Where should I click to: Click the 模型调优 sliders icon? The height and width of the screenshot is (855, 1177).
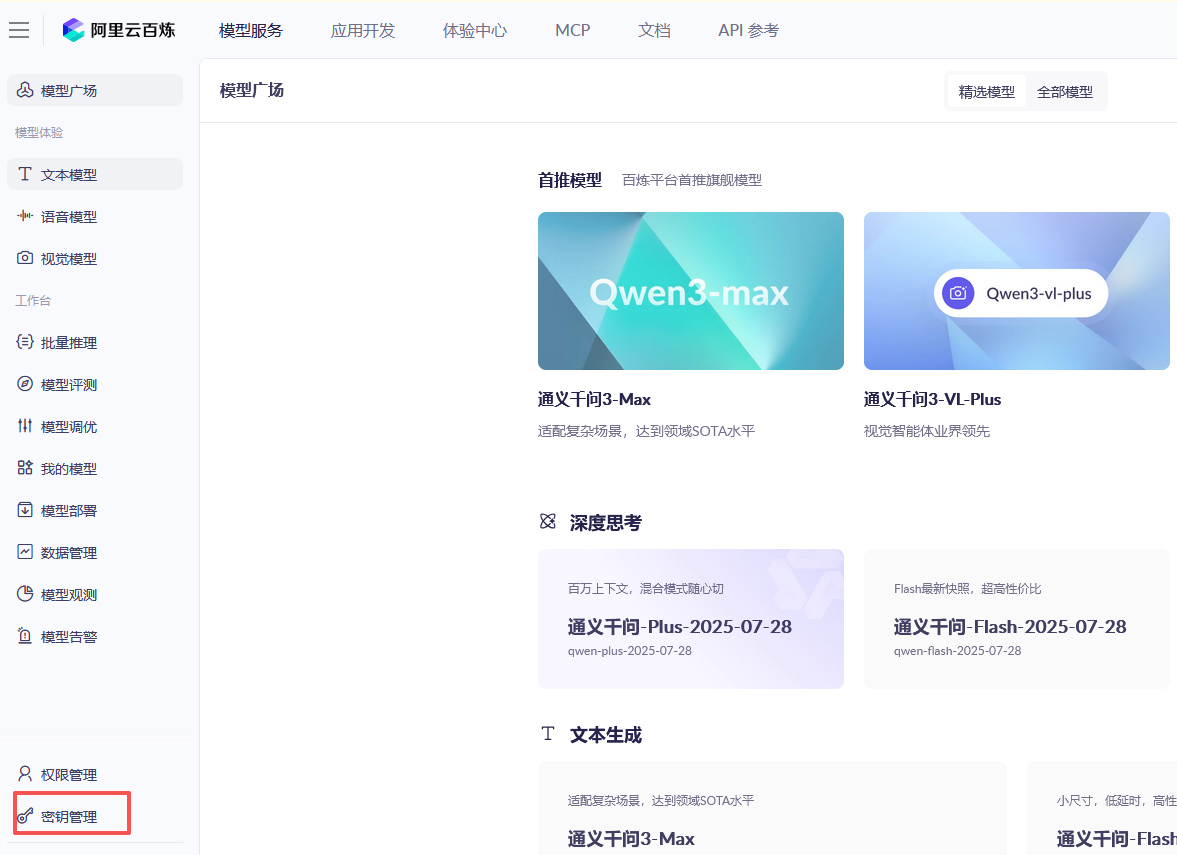[x=25, y=426]
